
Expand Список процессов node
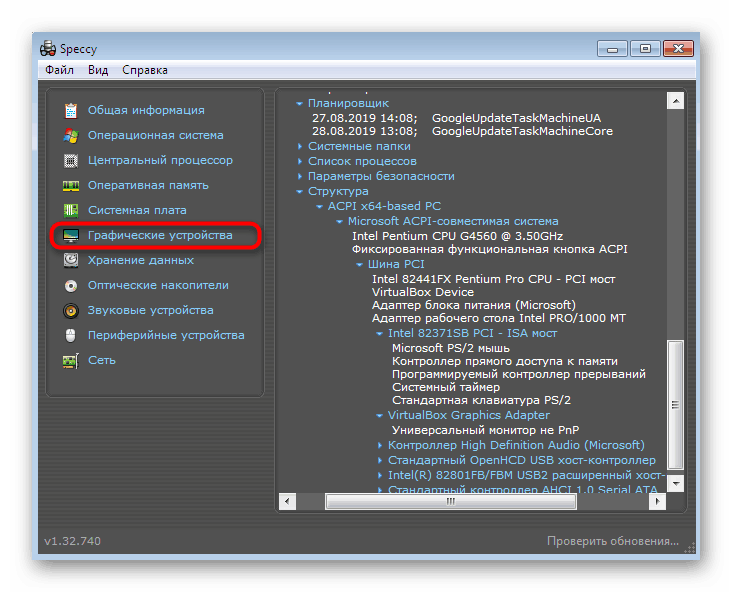point(300,162)
